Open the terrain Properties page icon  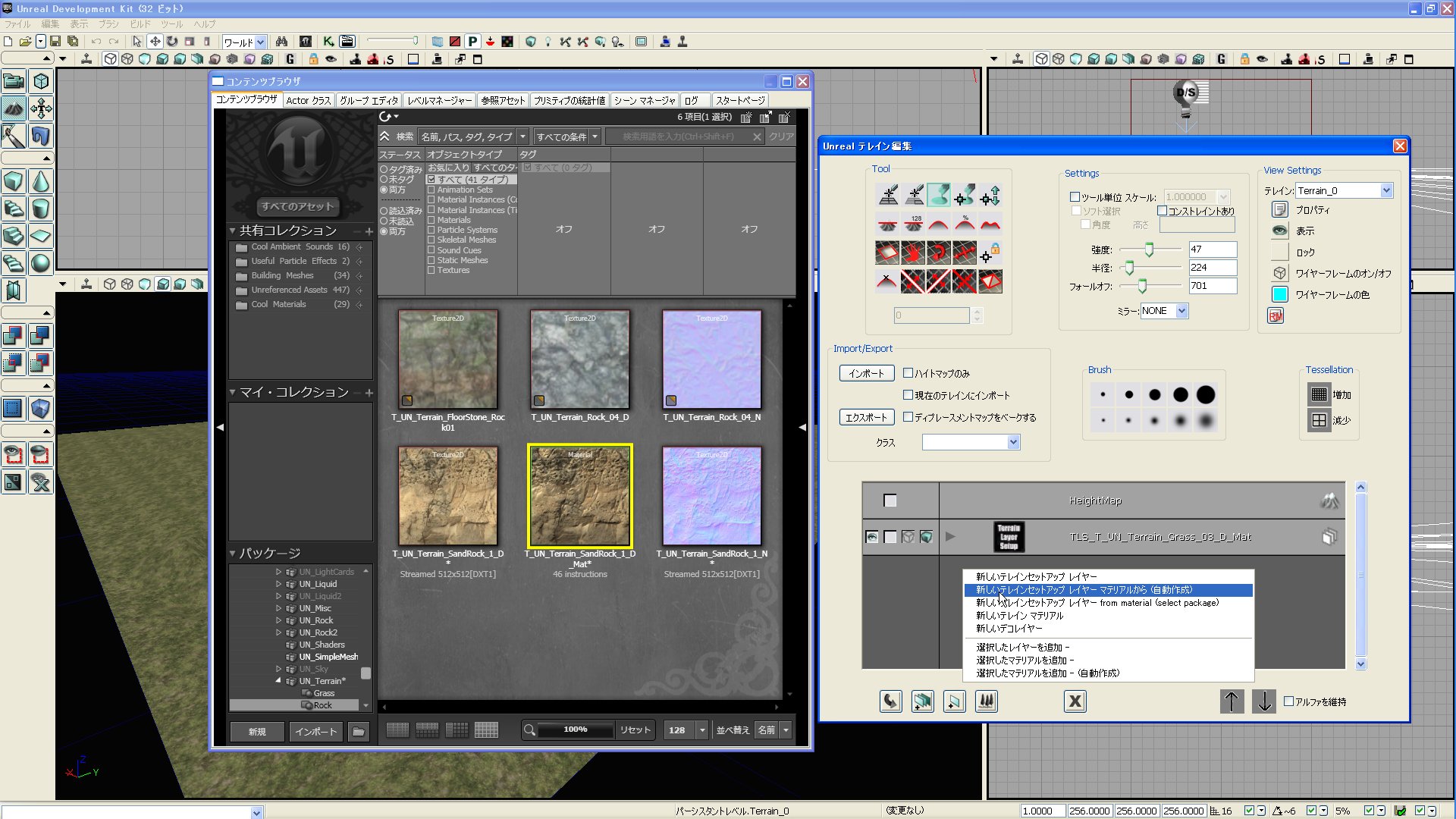(1280, 210)
